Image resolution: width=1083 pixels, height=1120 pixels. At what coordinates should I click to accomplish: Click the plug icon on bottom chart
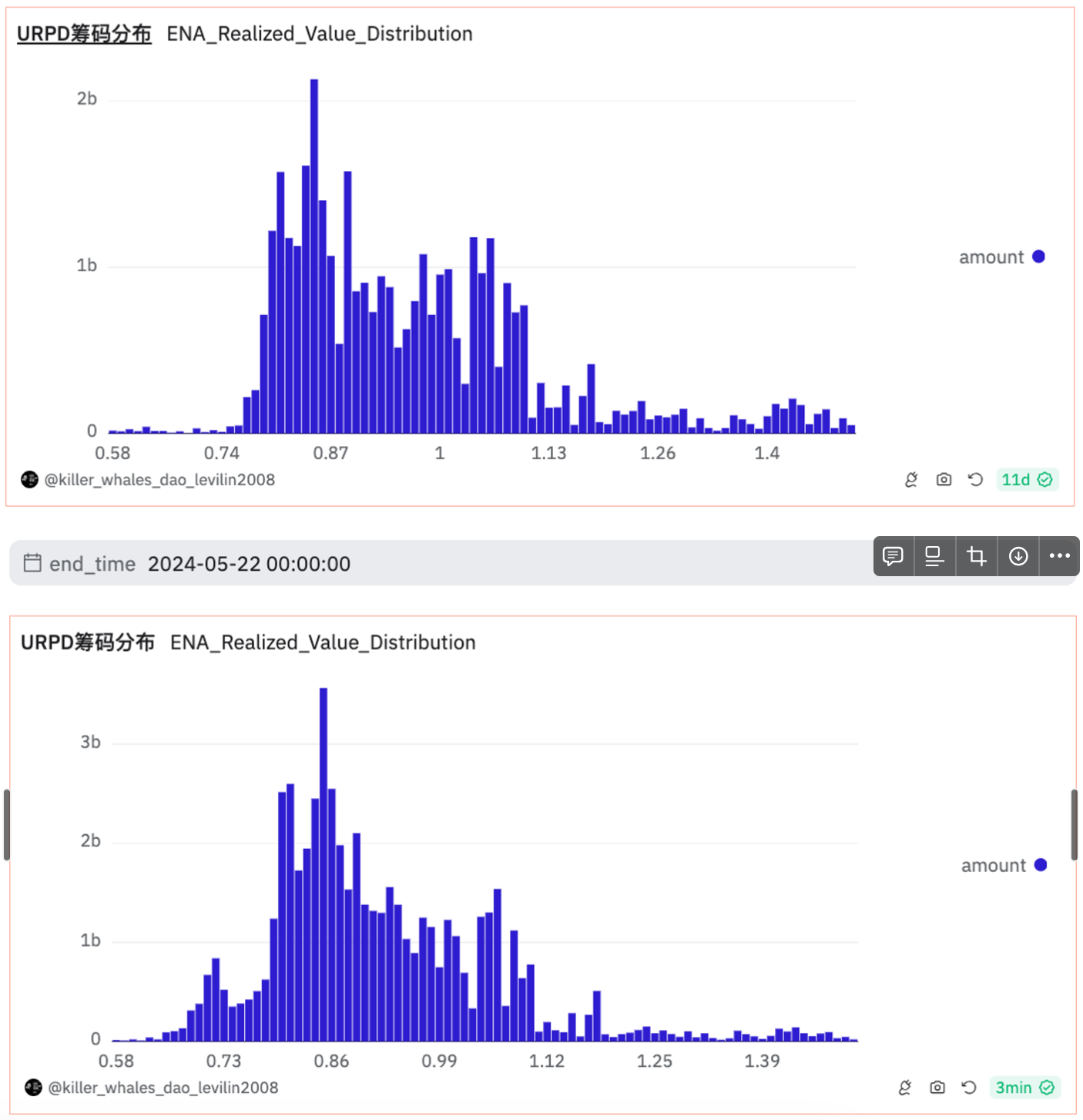pyautogui.click(x=905, y=1088)
